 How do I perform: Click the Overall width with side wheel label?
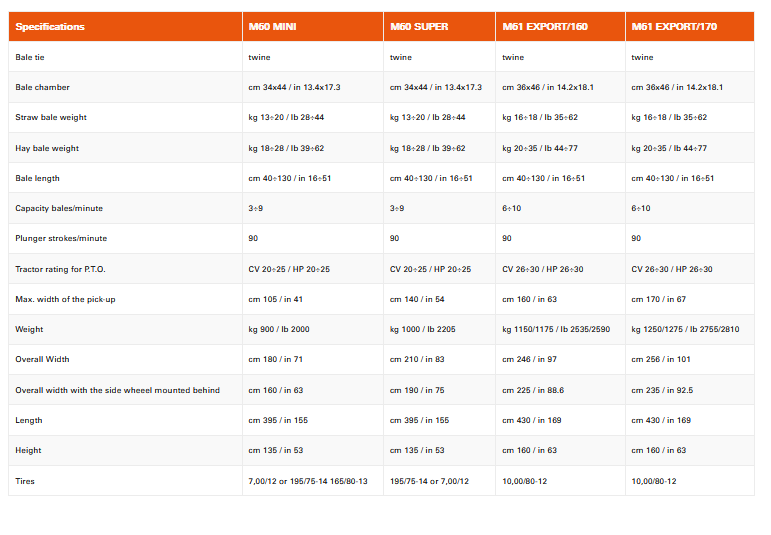117,390
